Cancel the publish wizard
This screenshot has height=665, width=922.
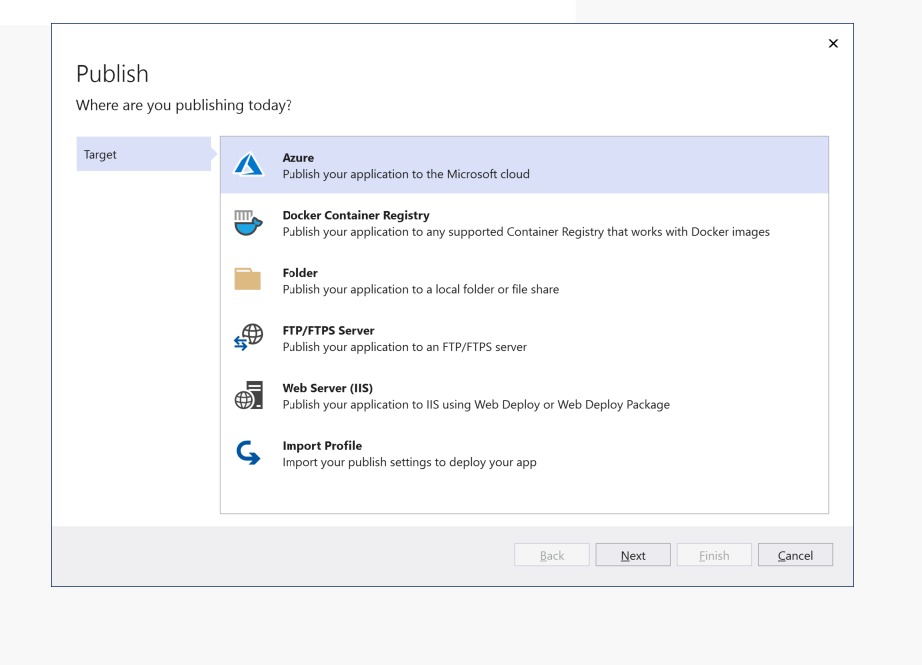pos(794,554)
